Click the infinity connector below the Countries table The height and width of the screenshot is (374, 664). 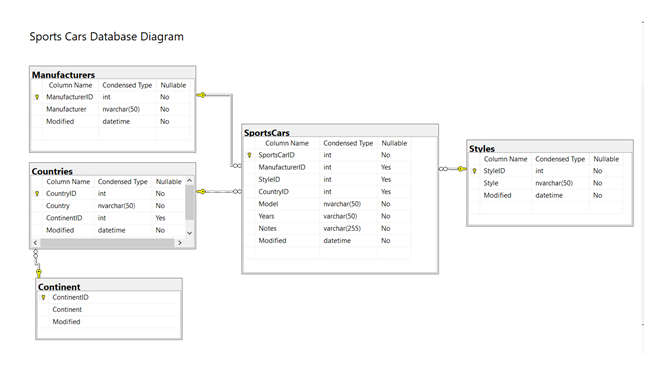click(x=36, y=254)
